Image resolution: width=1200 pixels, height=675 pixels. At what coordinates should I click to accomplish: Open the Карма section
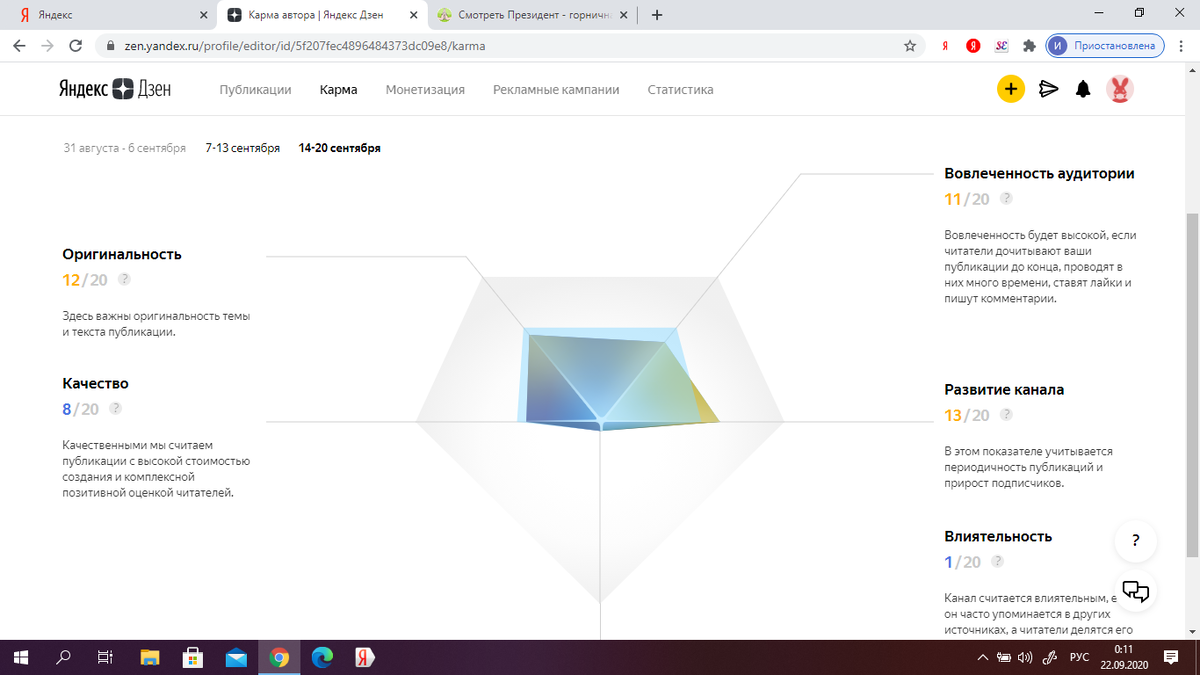tap(338, 89)
